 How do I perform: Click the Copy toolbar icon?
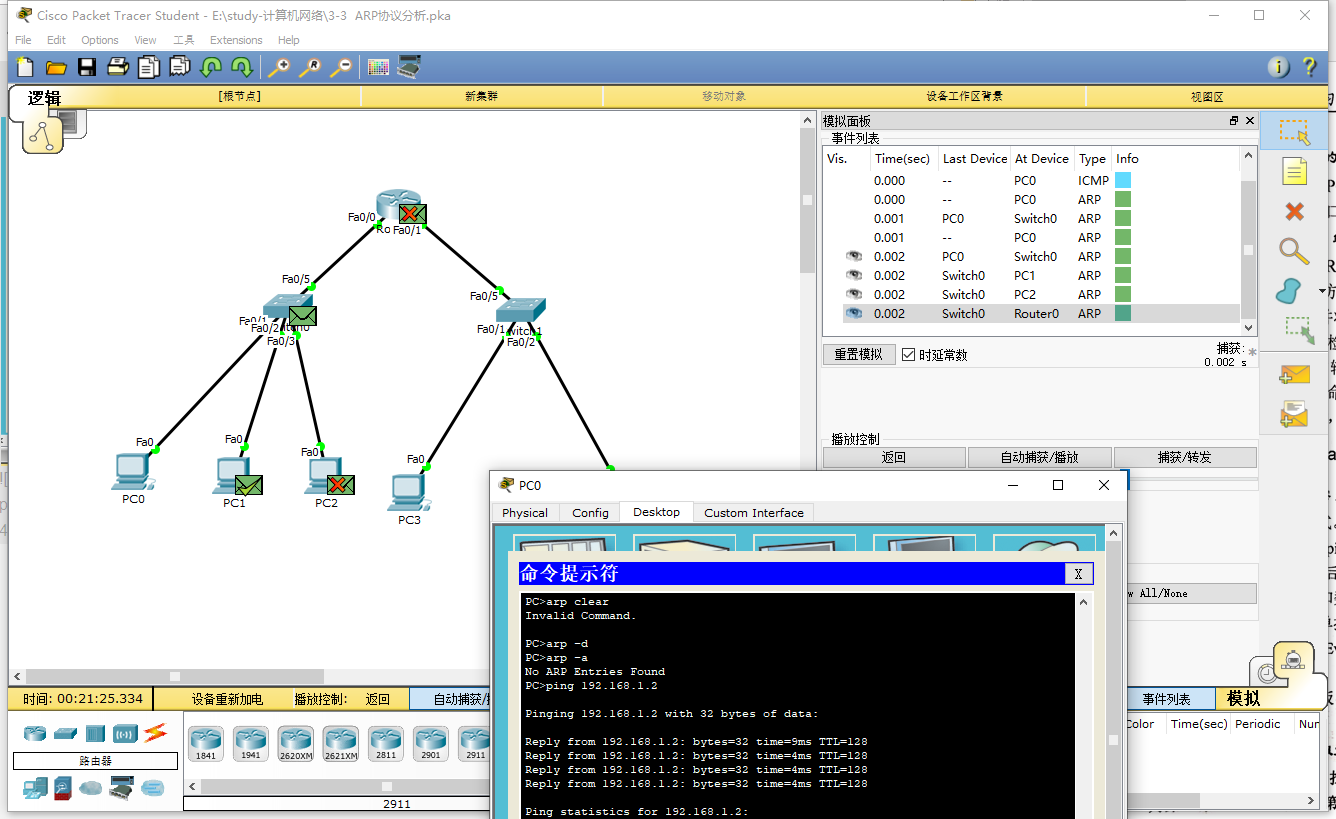click(149, 67)
